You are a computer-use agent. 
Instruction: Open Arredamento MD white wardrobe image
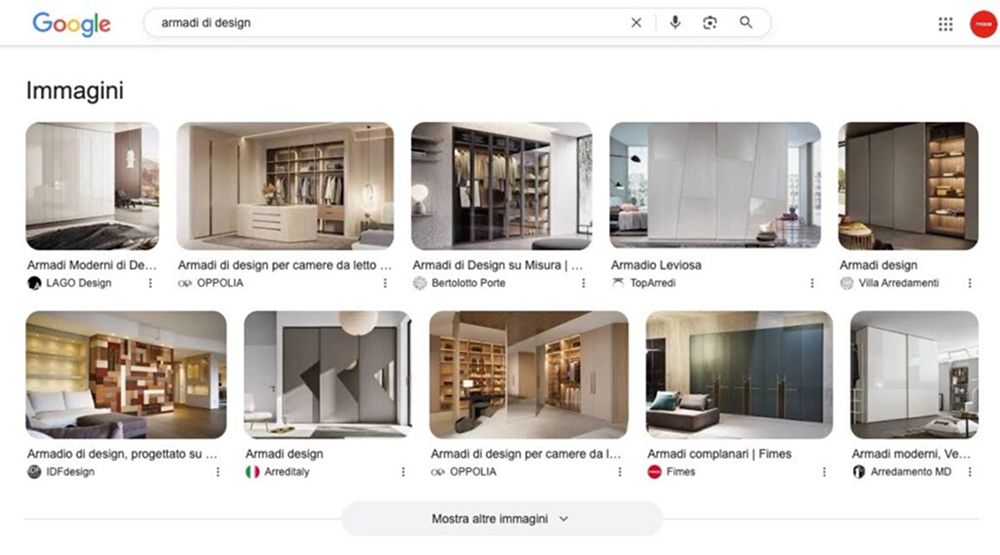[x=914, y=375]
